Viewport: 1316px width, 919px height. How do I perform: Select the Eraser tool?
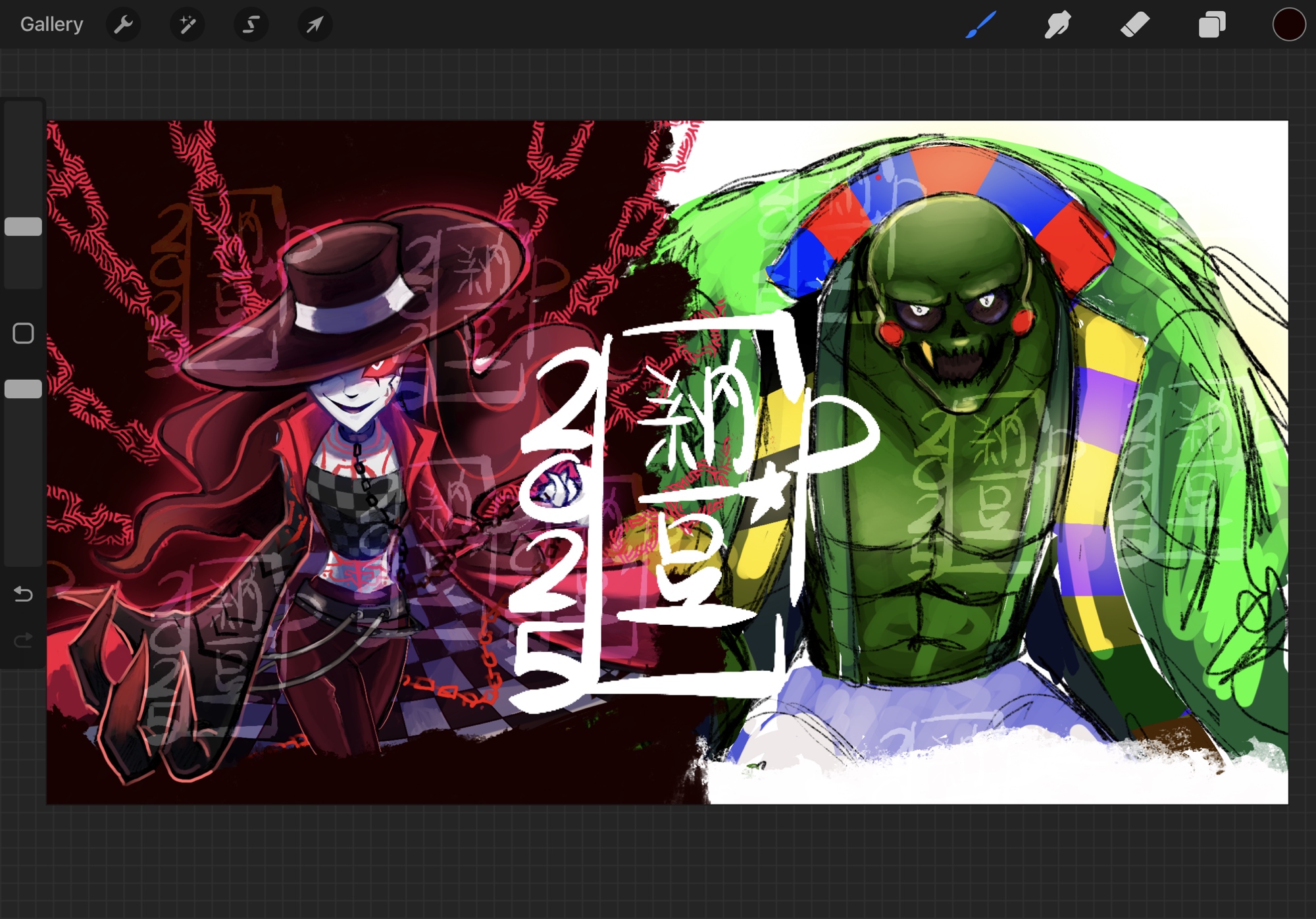point(1134,24)
